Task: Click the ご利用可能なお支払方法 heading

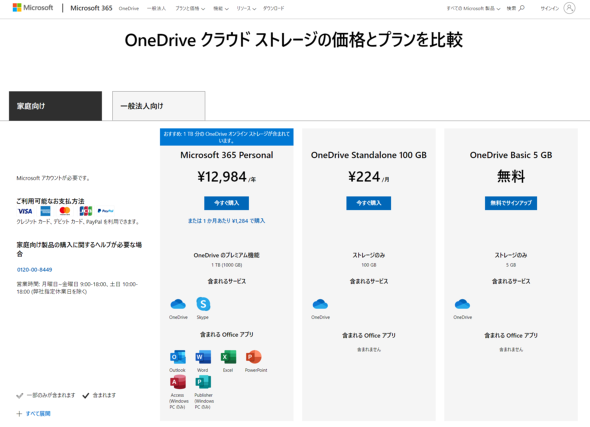Action: 50,201
